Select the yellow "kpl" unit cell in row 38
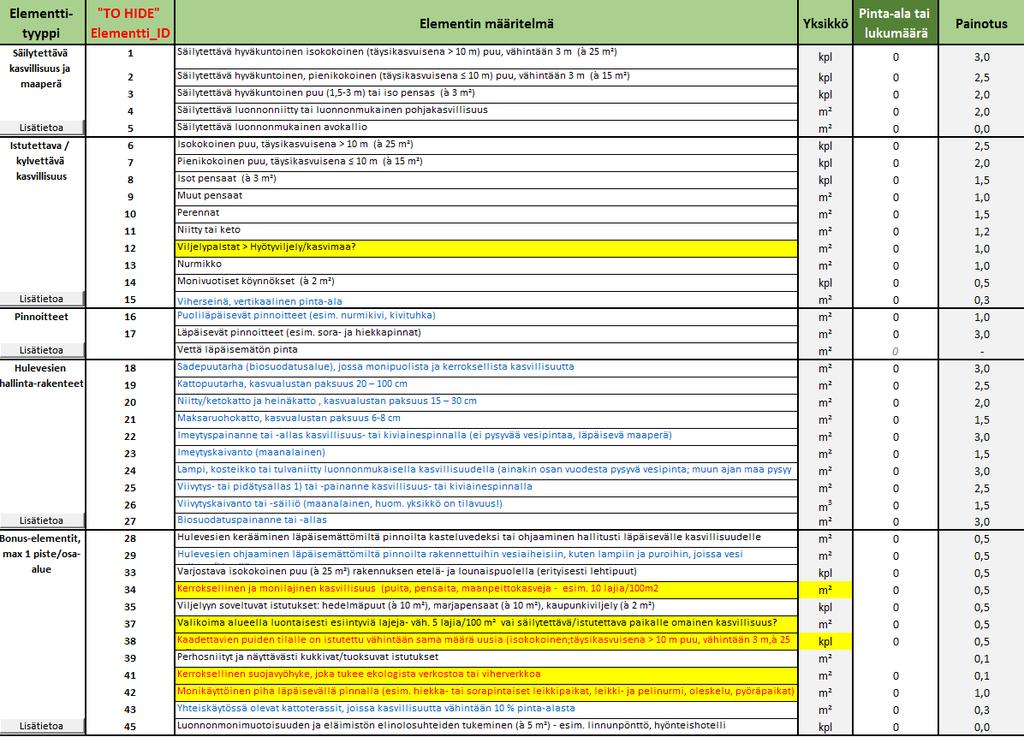 pyautogui.click(x=825, y=641)
